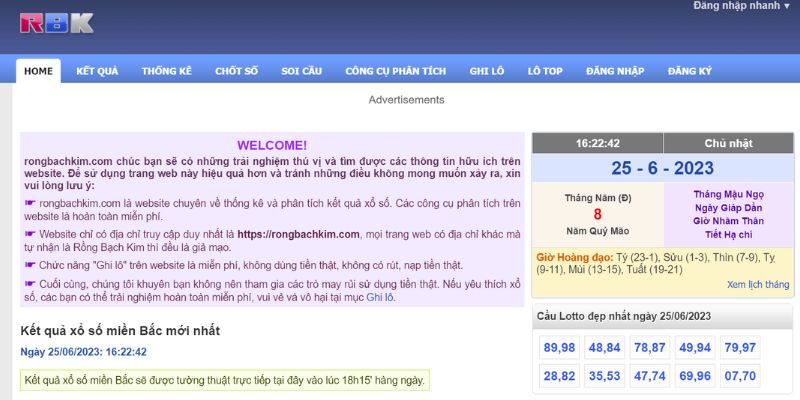Select lotto pair 48,84
Image resolution: width=800 pixels, height=400 pixels.
point(605,348)
